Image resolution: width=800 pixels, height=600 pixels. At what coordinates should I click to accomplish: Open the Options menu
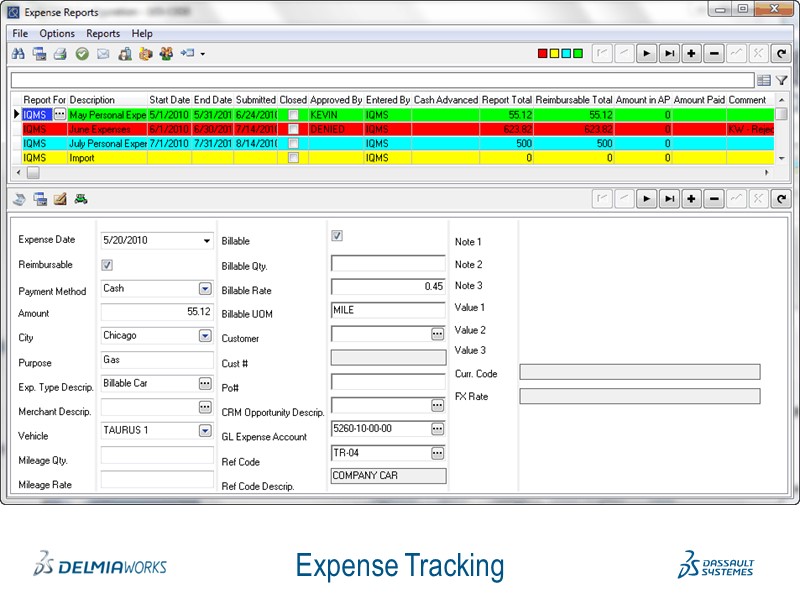tap(57, 33)
